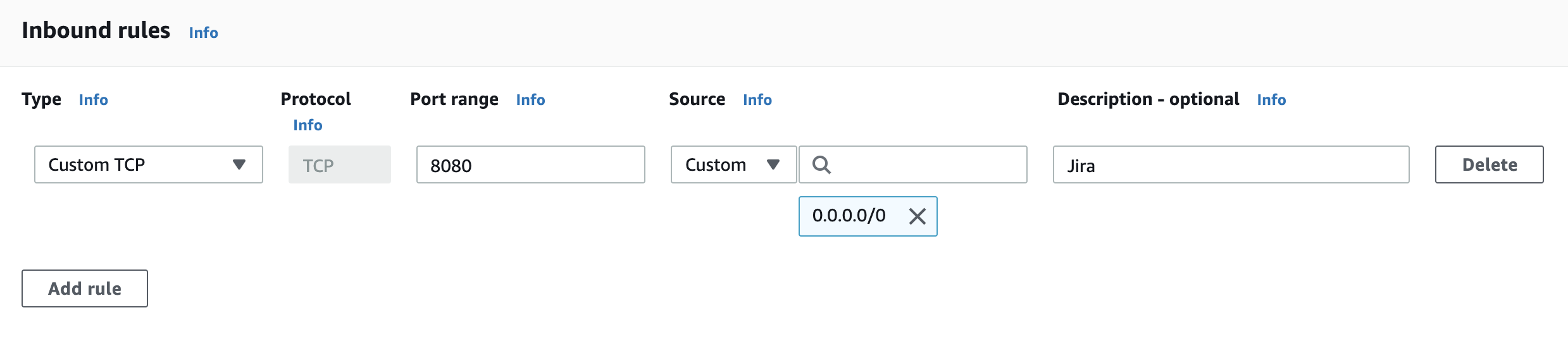Image resolution: width=1568 pixels, height=353 pixels.
Task: Focus the Port range field showing 8080
Action: click(530, 164)
